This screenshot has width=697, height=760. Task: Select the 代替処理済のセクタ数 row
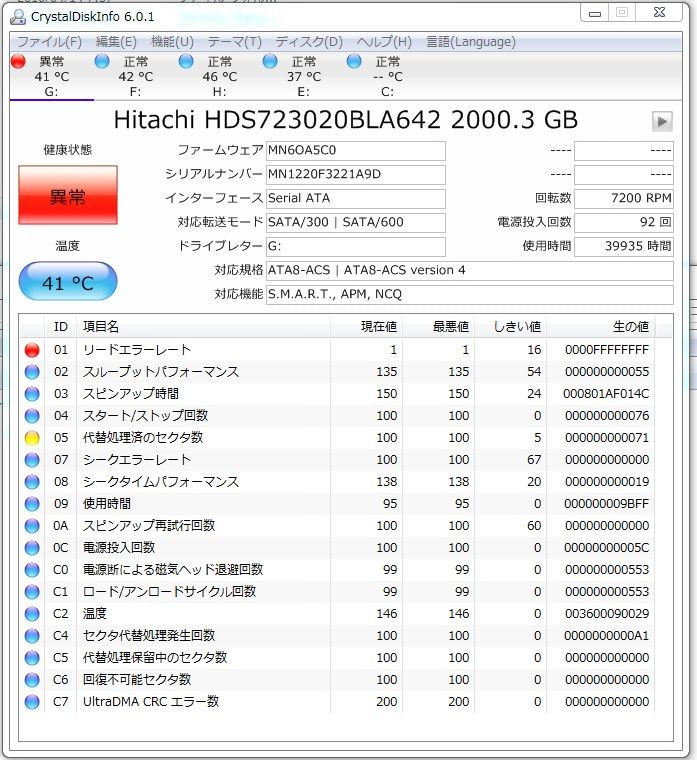tap(337, 438)
